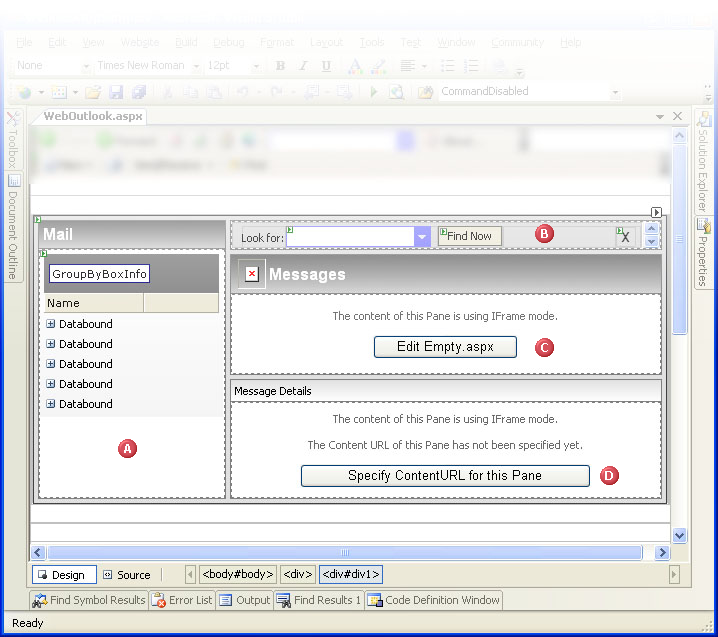Open the Solution Explorer side panel
The image size is (718, 637).
(x=703, y=160)
